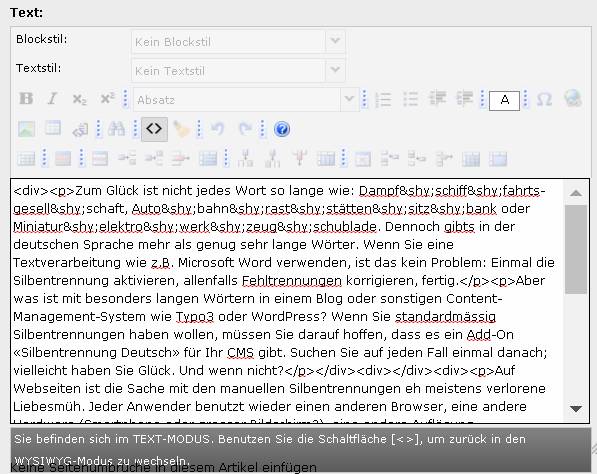Click "Keine Seitenumbrüche in diesem Artikel einfügen"
Viewport: 597px width, 474px height.
pos(164,467)
